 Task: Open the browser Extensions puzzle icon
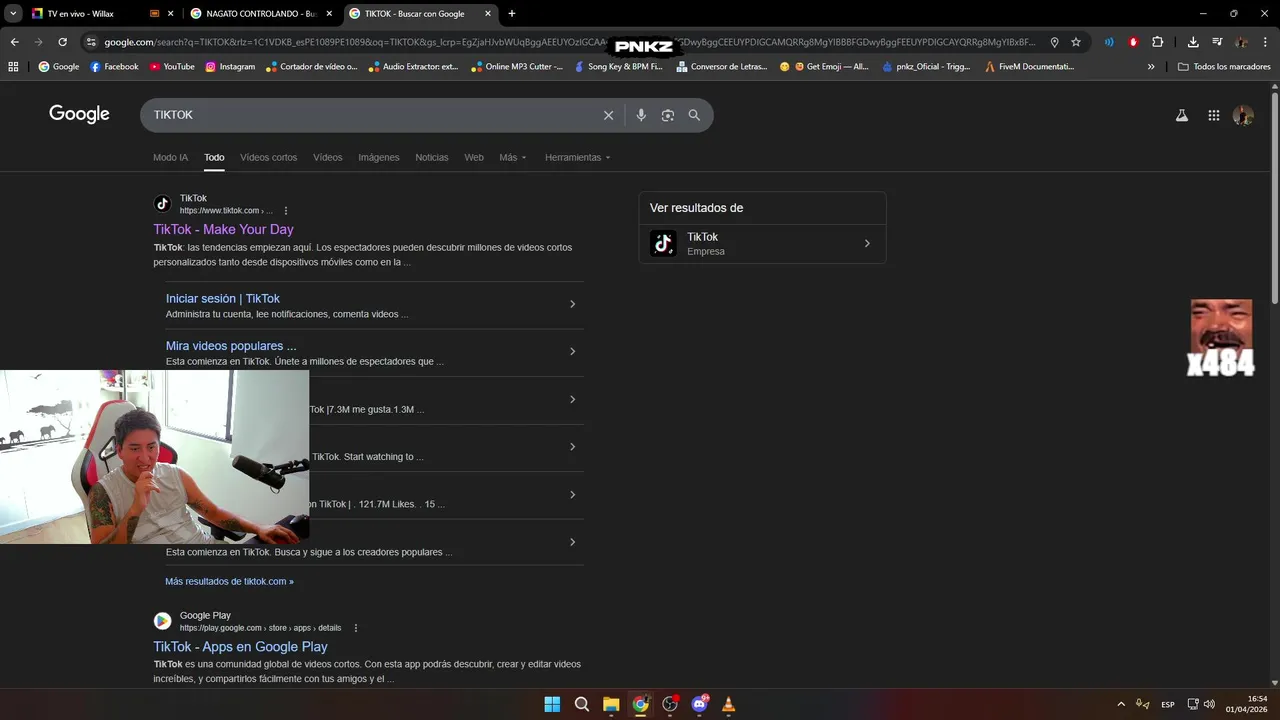1158,42
